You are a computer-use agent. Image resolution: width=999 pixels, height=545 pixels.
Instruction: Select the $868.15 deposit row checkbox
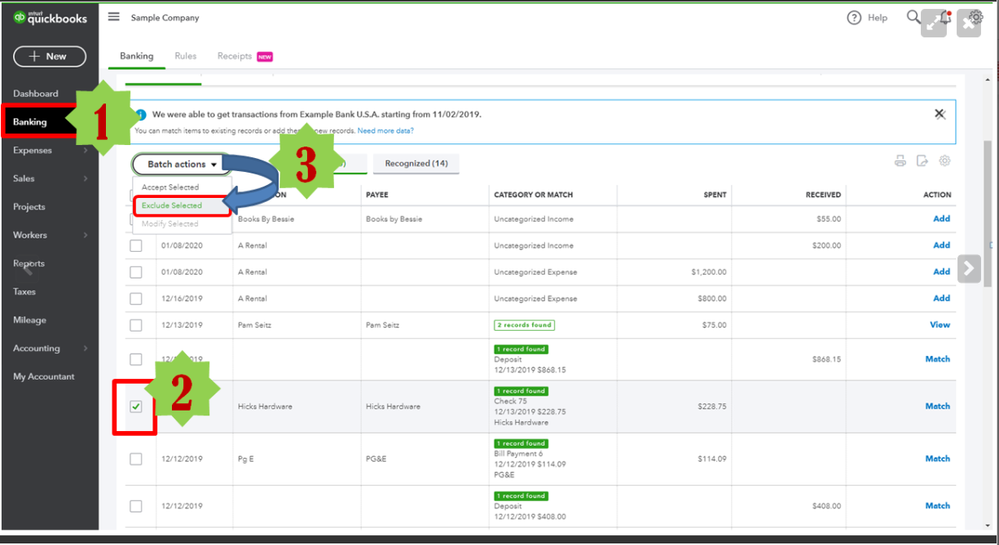(x=136, y=360)
